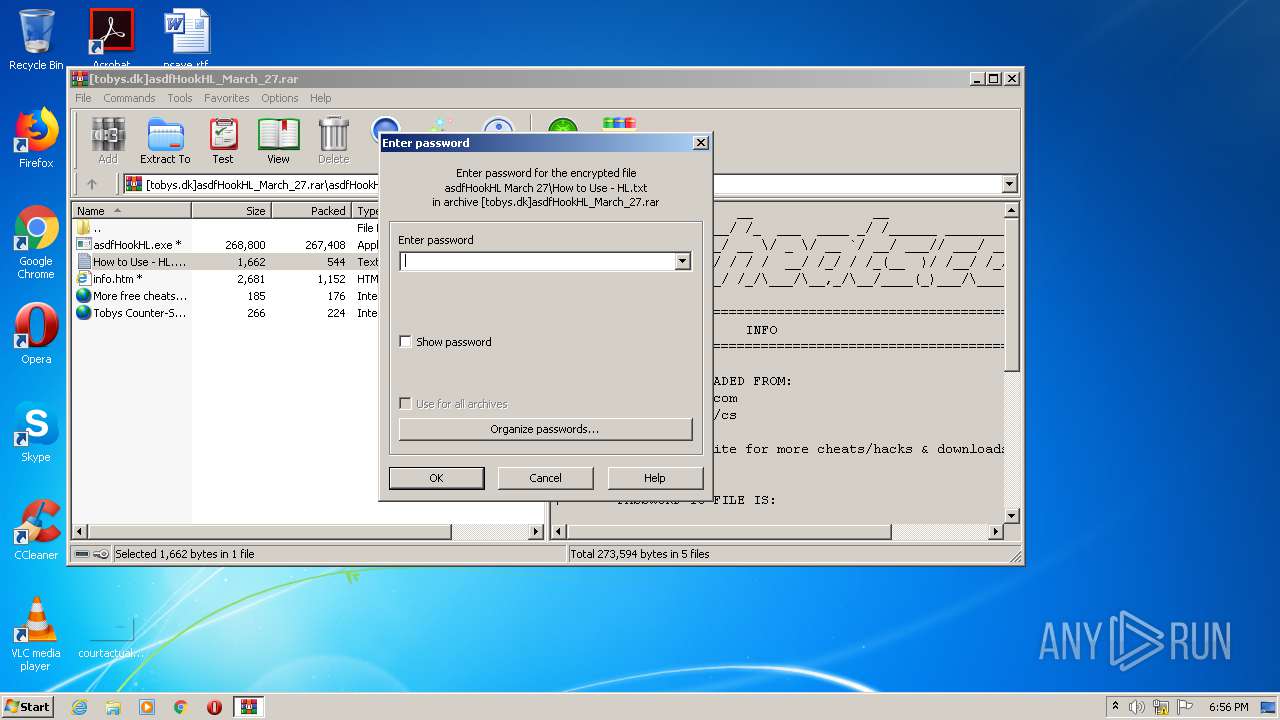
Task: Open Firefox desktop shortcut
Action: [36, 138]
